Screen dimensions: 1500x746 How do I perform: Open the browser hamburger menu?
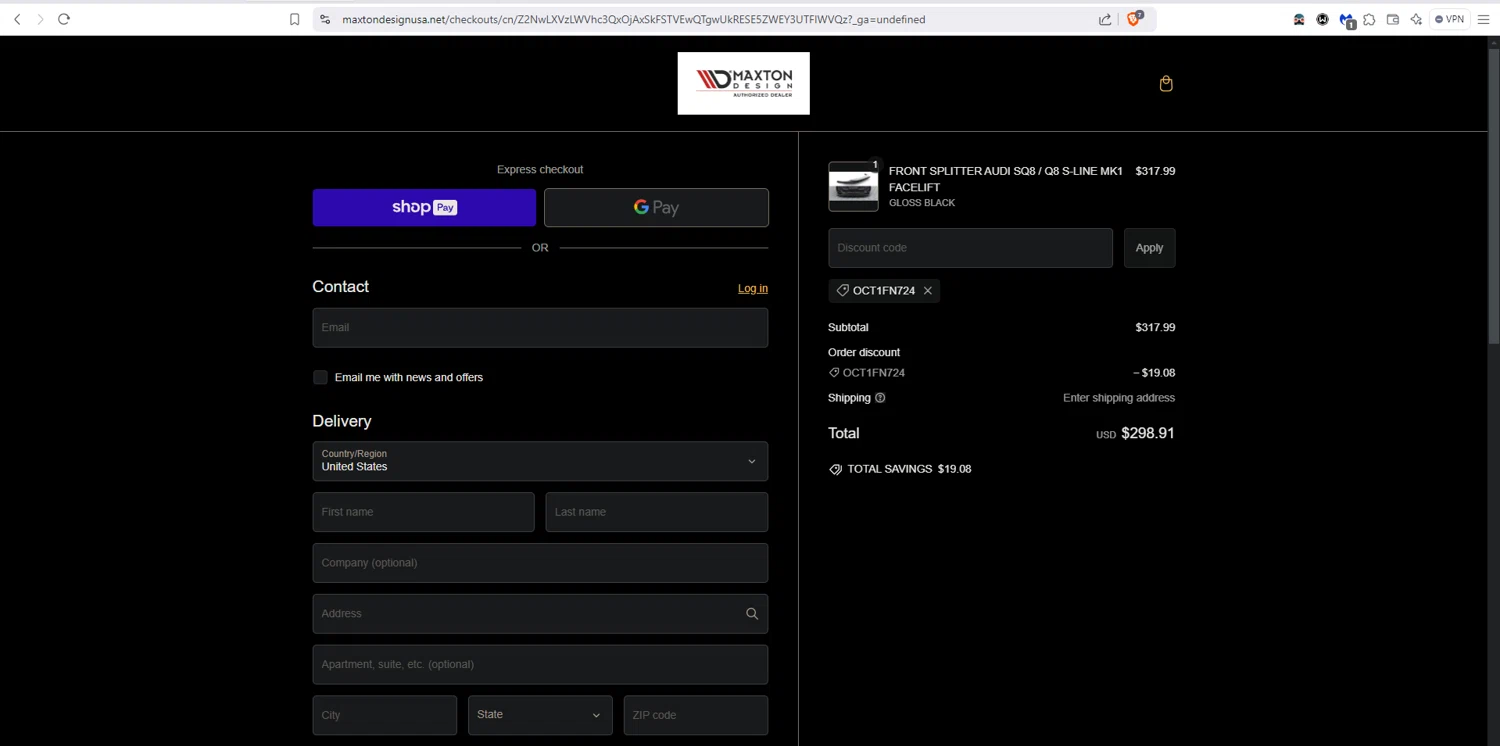[1484, 19]
